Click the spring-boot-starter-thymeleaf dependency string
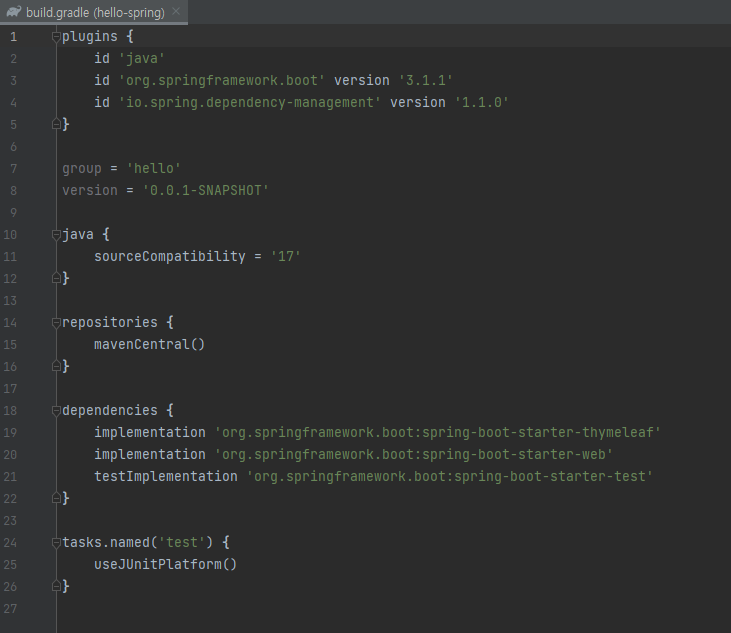731x633 pixels. (438, 433)
